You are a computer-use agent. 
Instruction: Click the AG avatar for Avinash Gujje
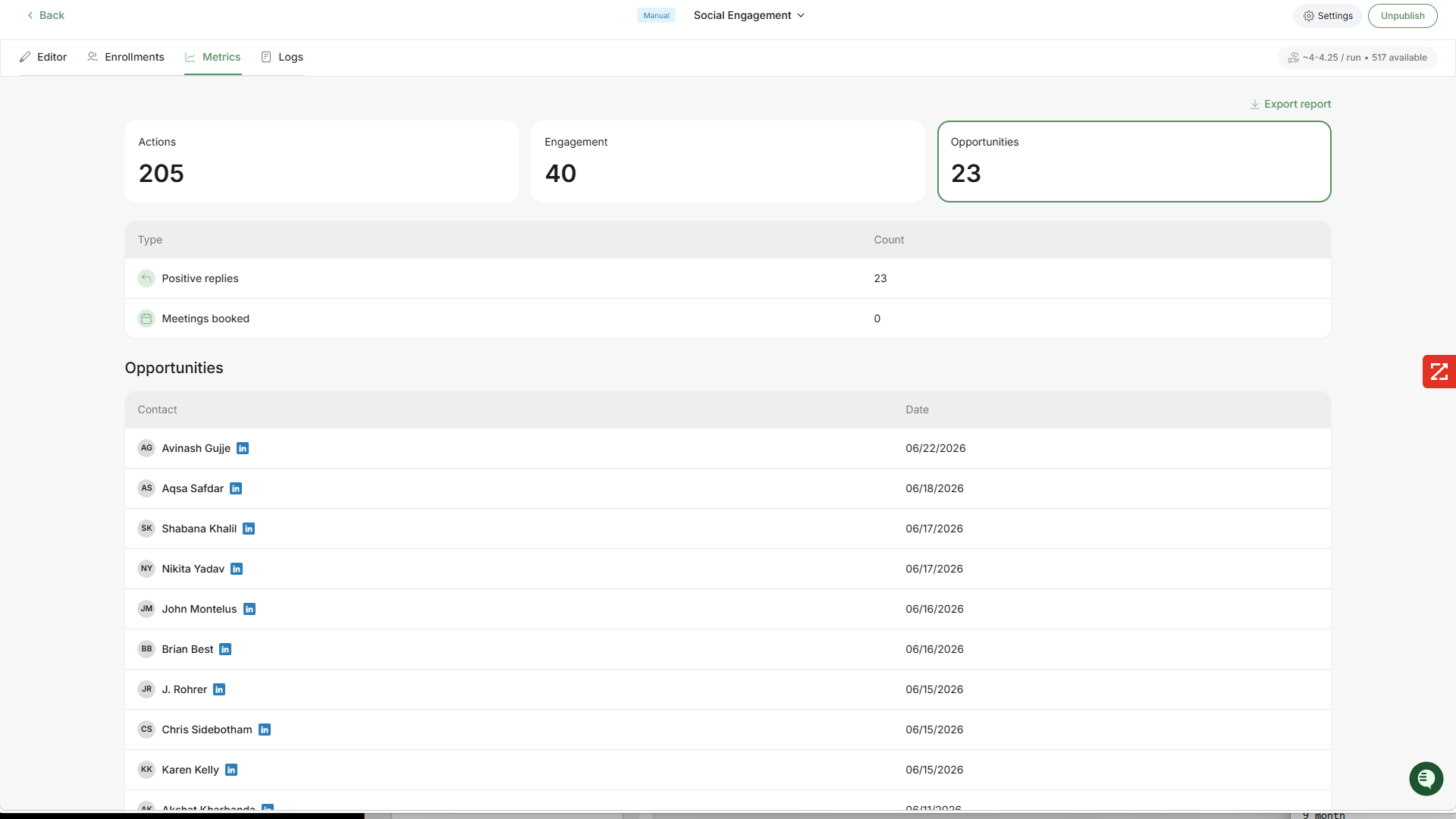[146, 448]
